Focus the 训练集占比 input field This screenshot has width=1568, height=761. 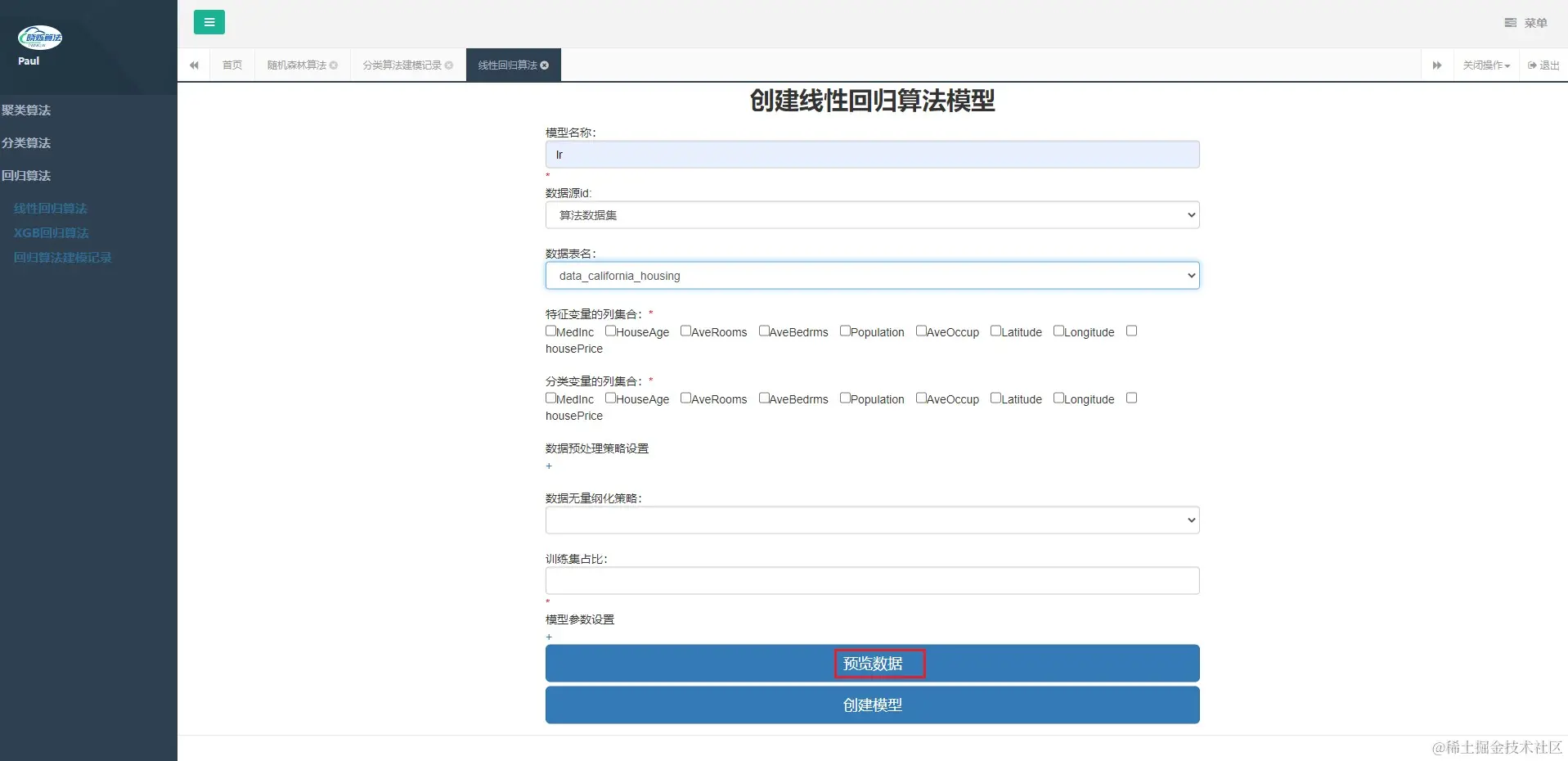tap(873, 581)
